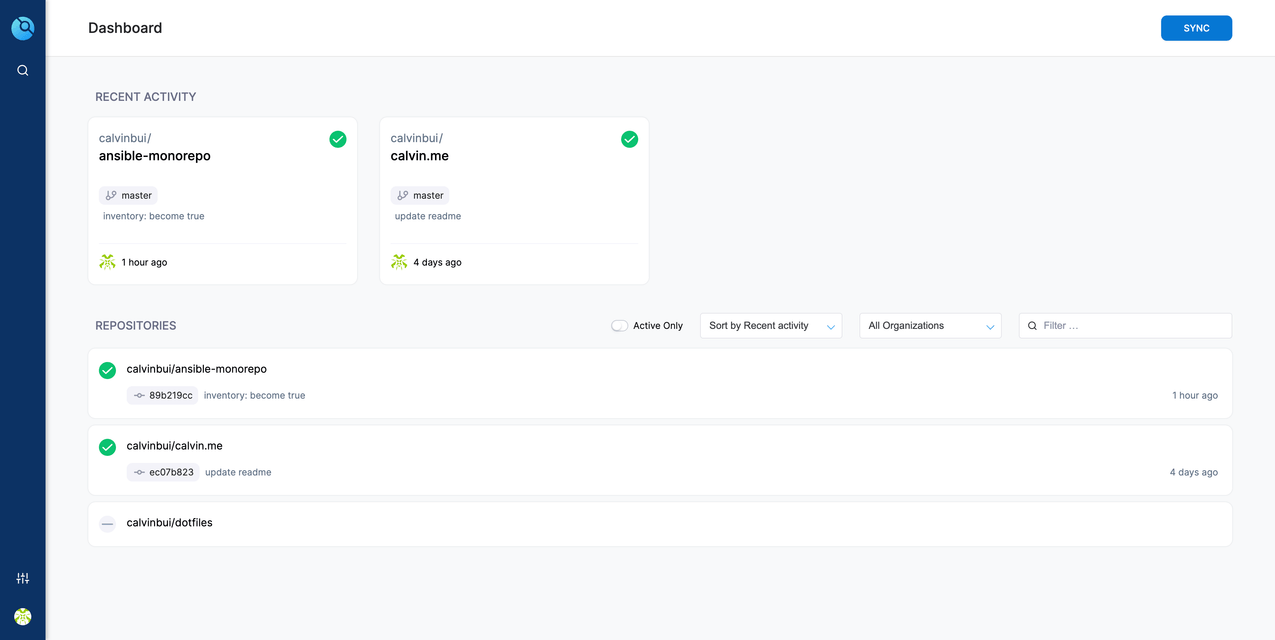1275x640 pixels.
Task: Open the 'Sort by Recent activity' dropdown
Action: click(x=770, y=325)
